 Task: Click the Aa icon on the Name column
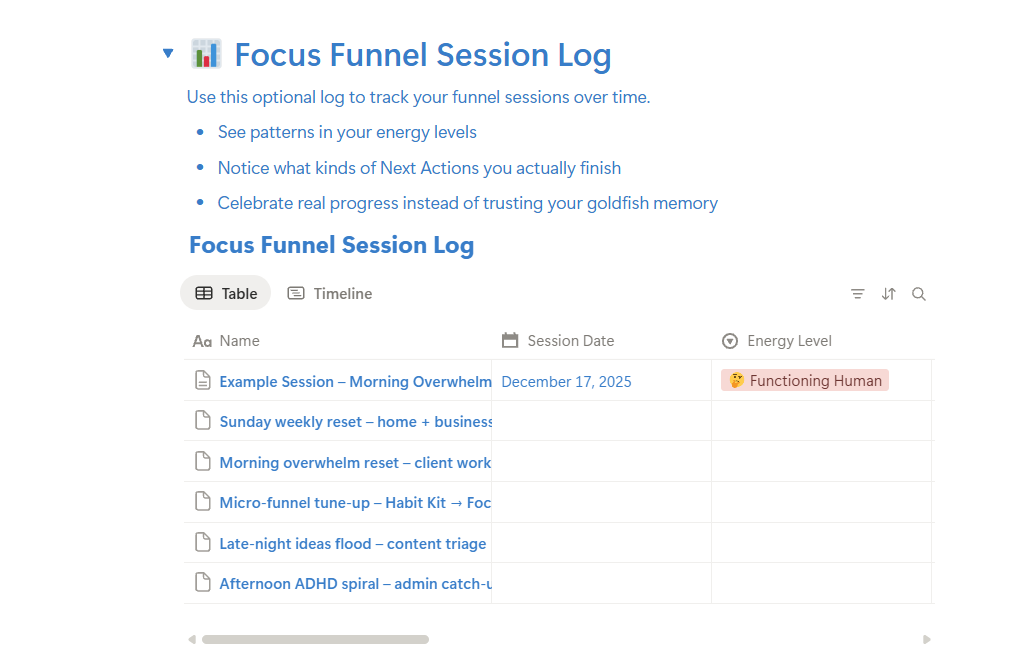(x=201, y=341)
